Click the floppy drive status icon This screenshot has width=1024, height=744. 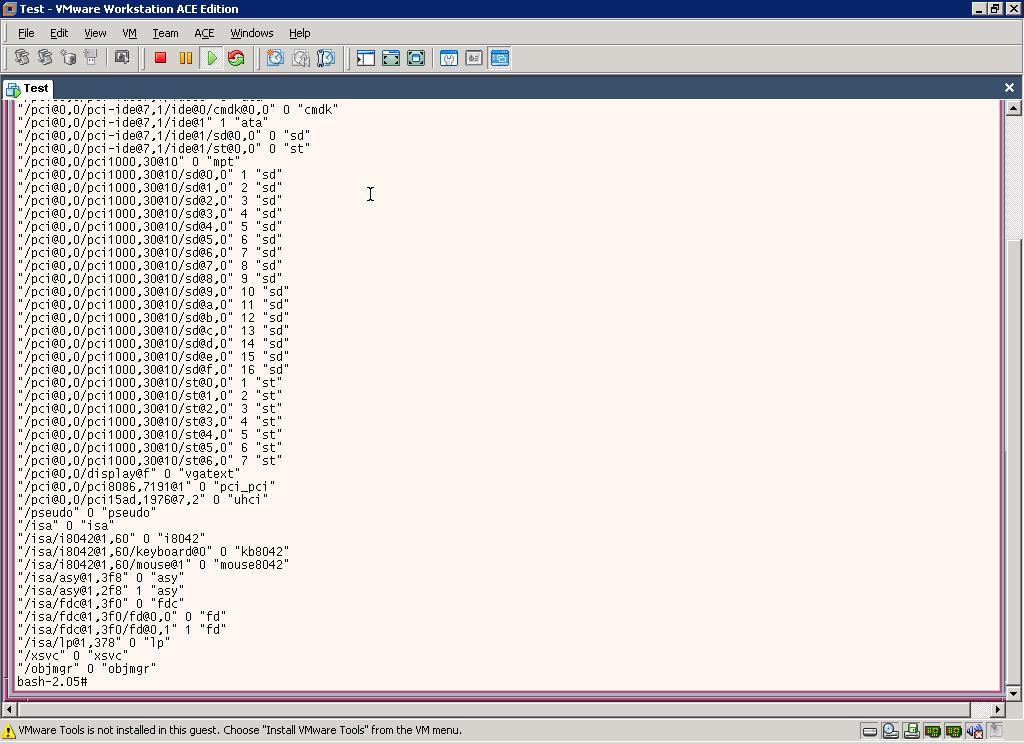pos(911,731)
